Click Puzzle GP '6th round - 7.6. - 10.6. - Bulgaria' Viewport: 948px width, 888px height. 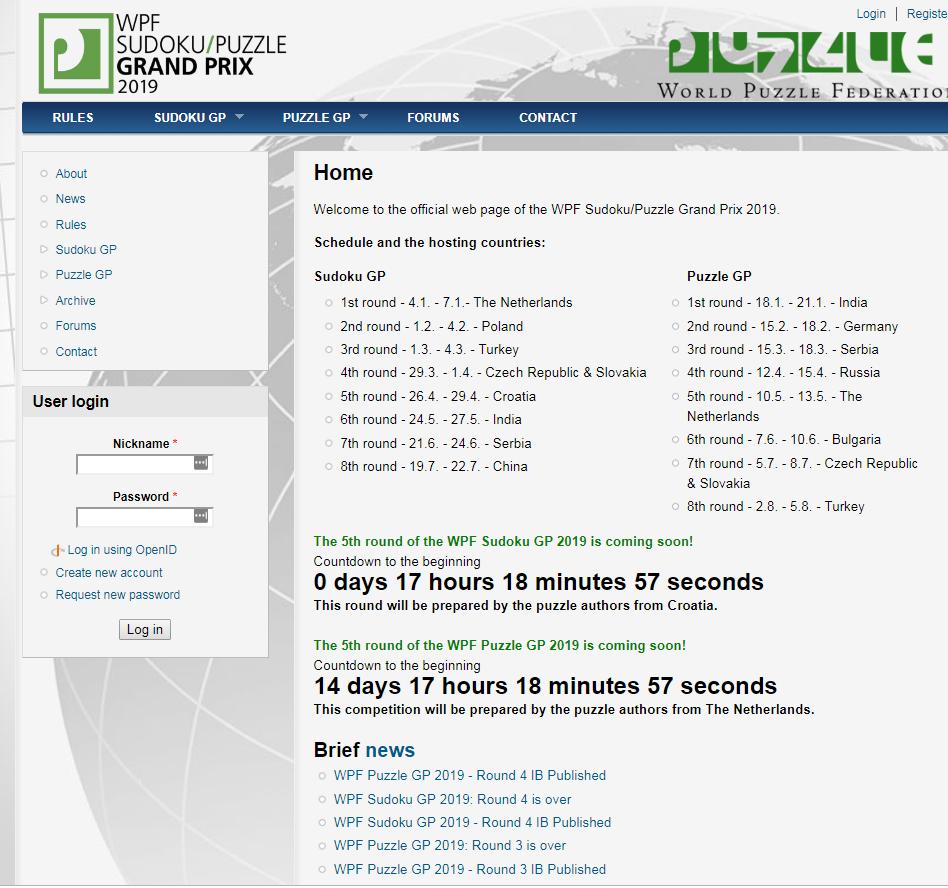784,439
